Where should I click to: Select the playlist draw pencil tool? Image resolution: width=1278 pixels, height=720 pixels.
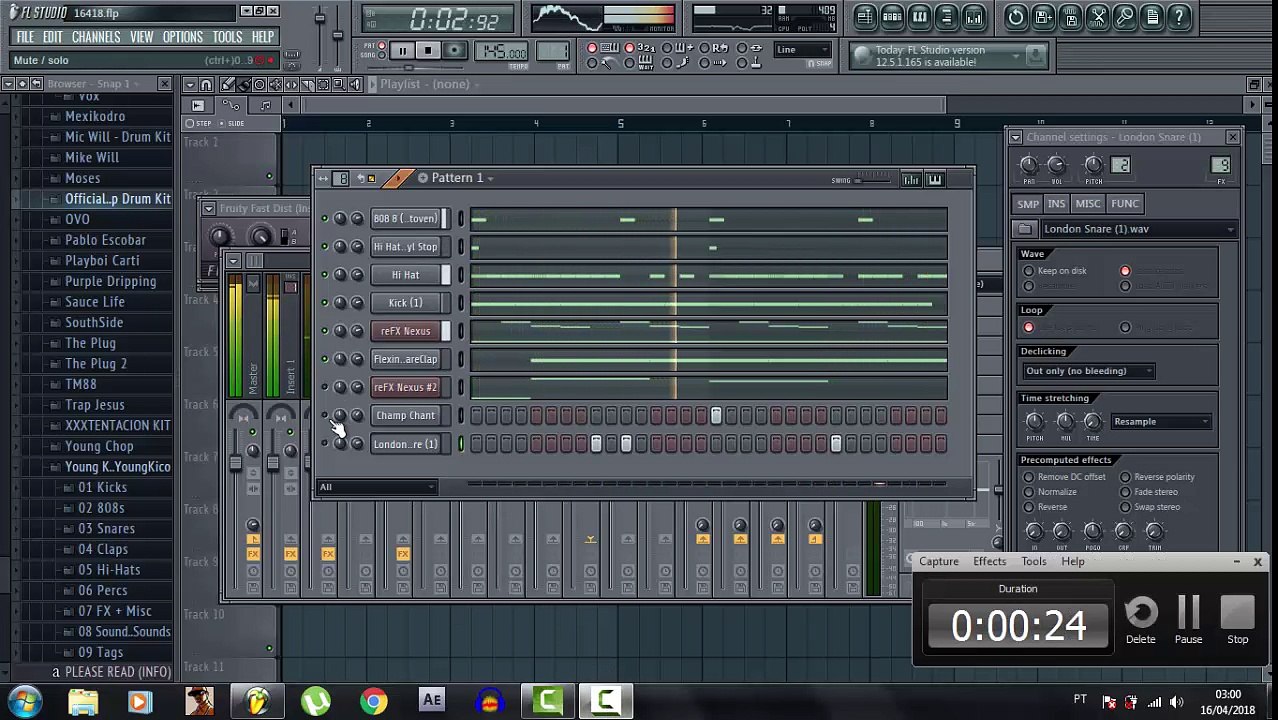(x=227, y=84)
